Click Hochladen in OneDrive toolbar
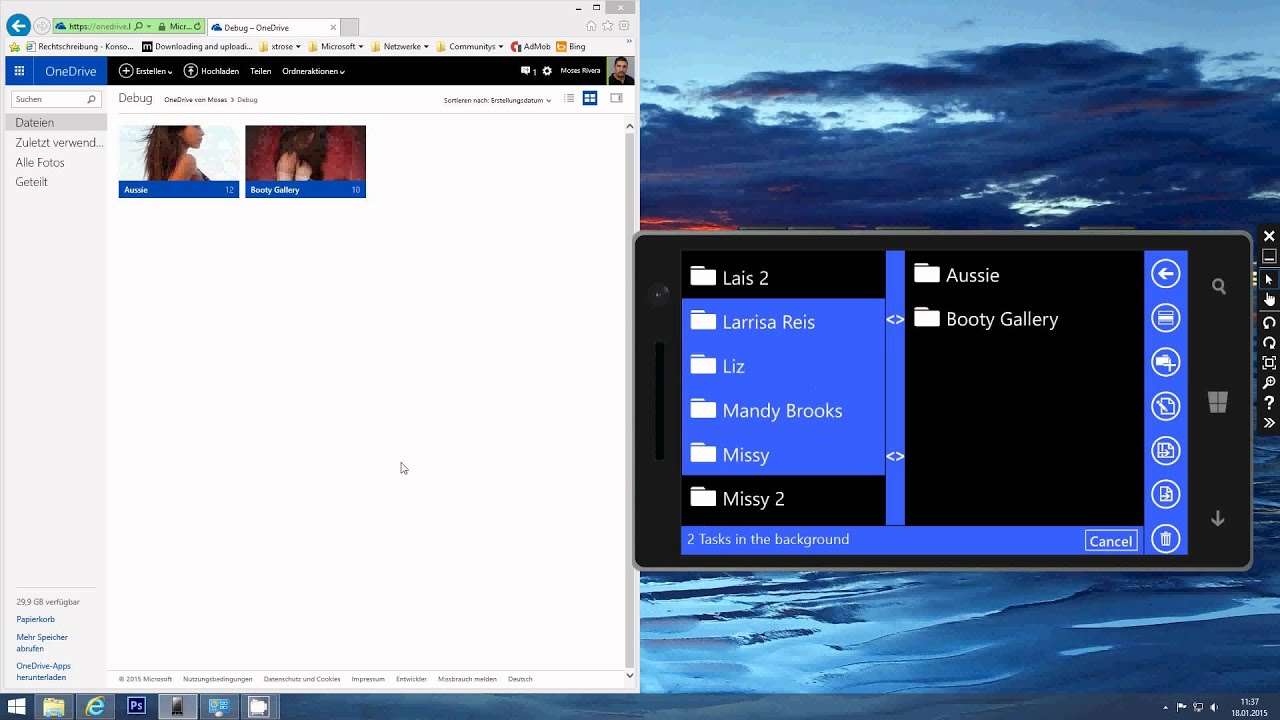 point(211,71)
